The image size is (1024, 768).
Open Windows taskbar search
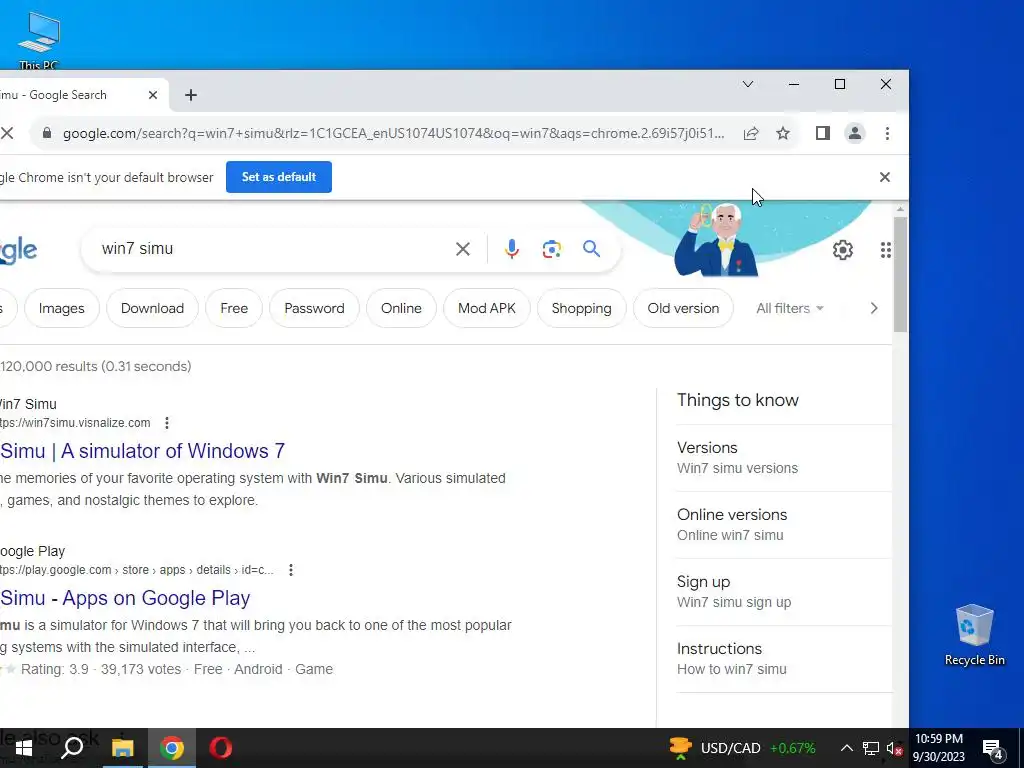[x=72, y=748]
